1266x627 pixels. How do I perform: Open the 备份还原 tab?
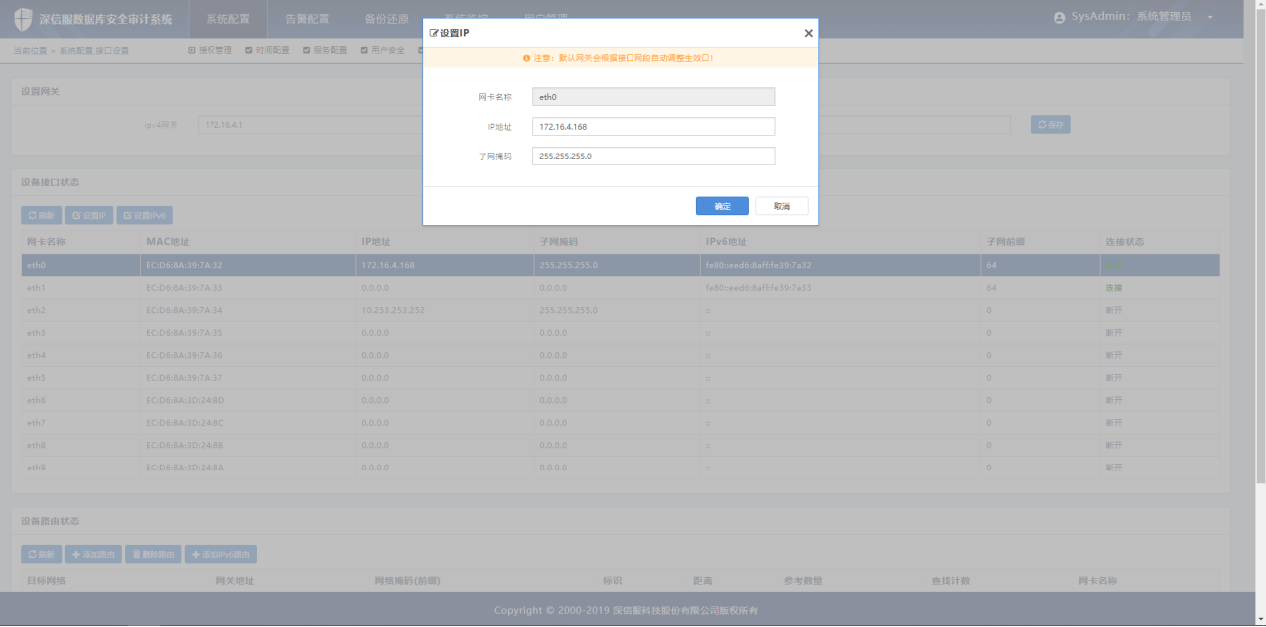point(386,19)
